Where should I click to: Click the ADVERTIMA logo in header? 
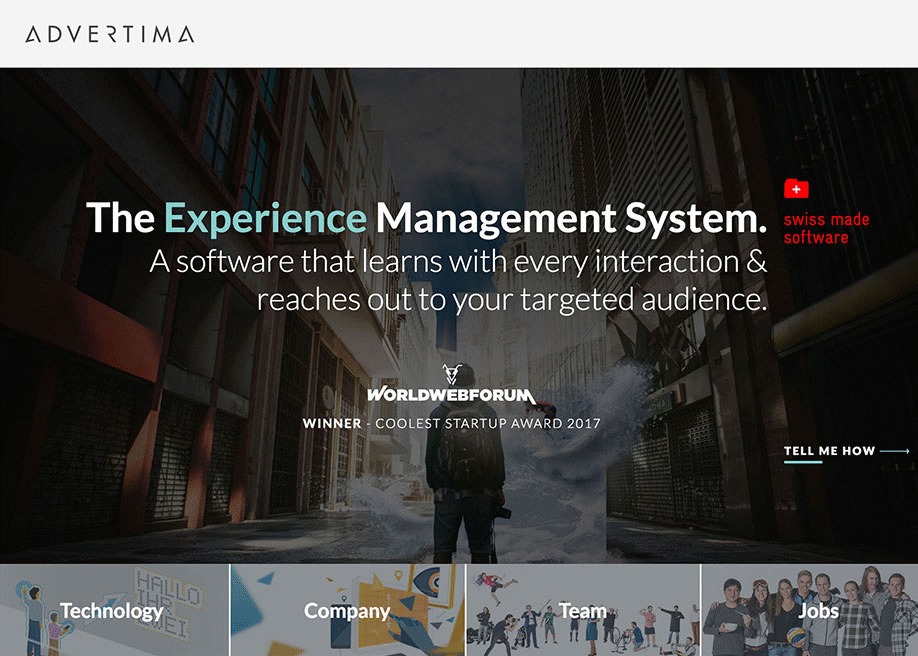point(110,35)
